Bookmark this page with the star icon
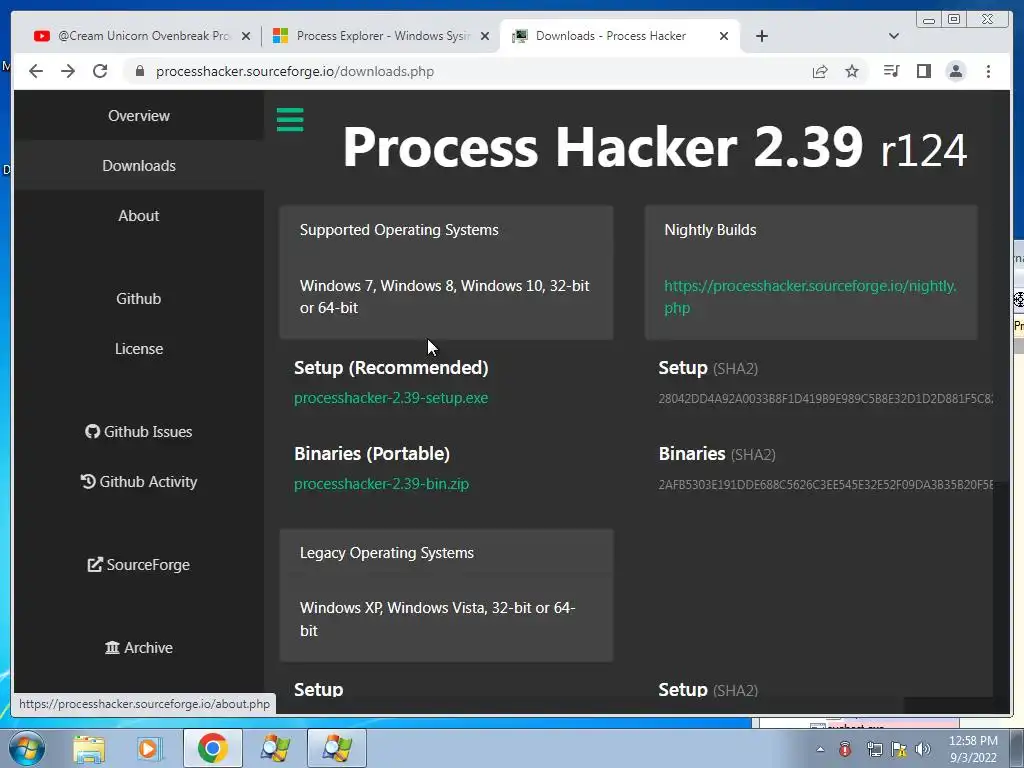Screen dimensions: 1024x768 [x=852, y=71]
